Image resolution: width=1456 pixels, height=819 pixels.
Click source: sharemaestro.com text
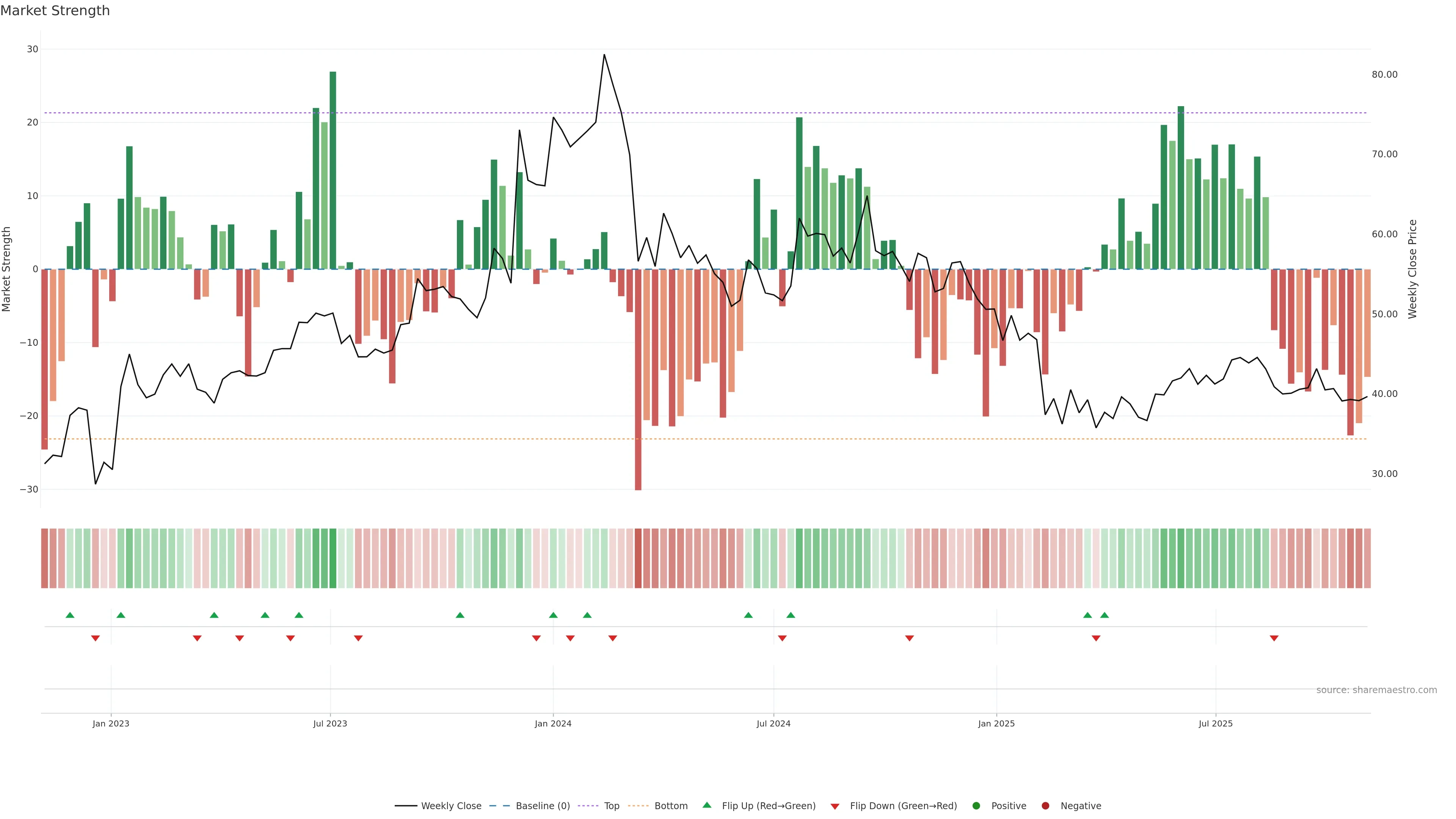click(1376, 690)
